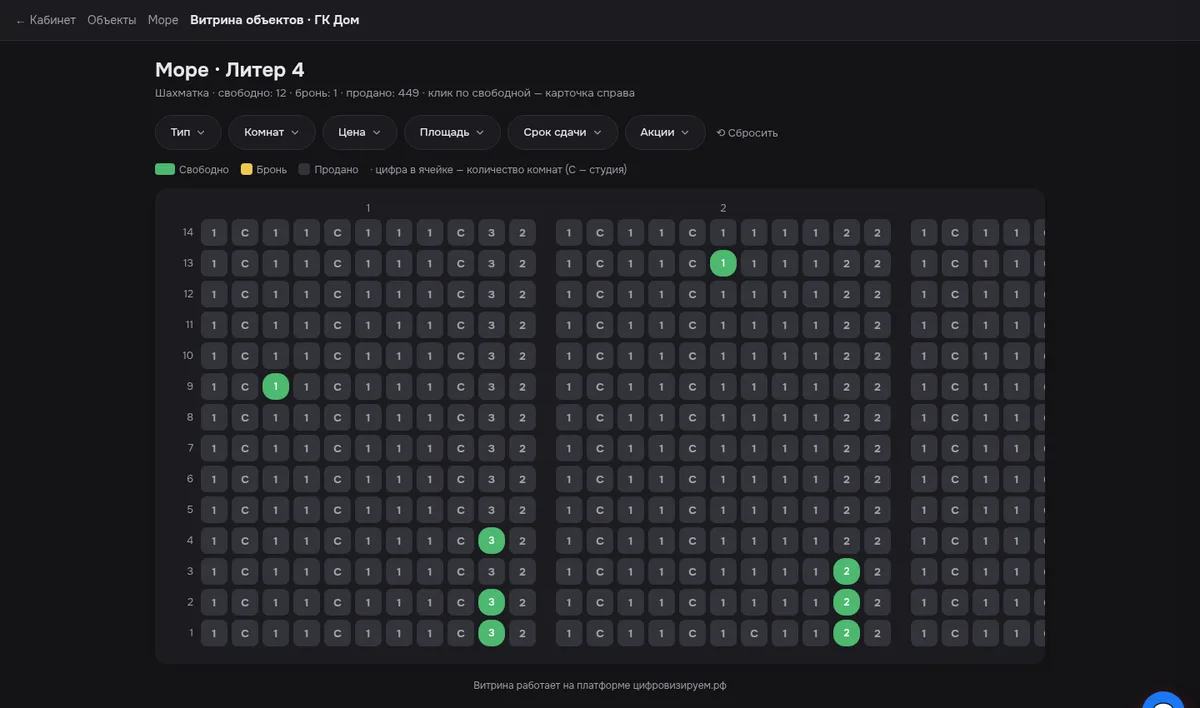
Task: Open the Цена filter dropdown
Action: (x=360, y=132)
